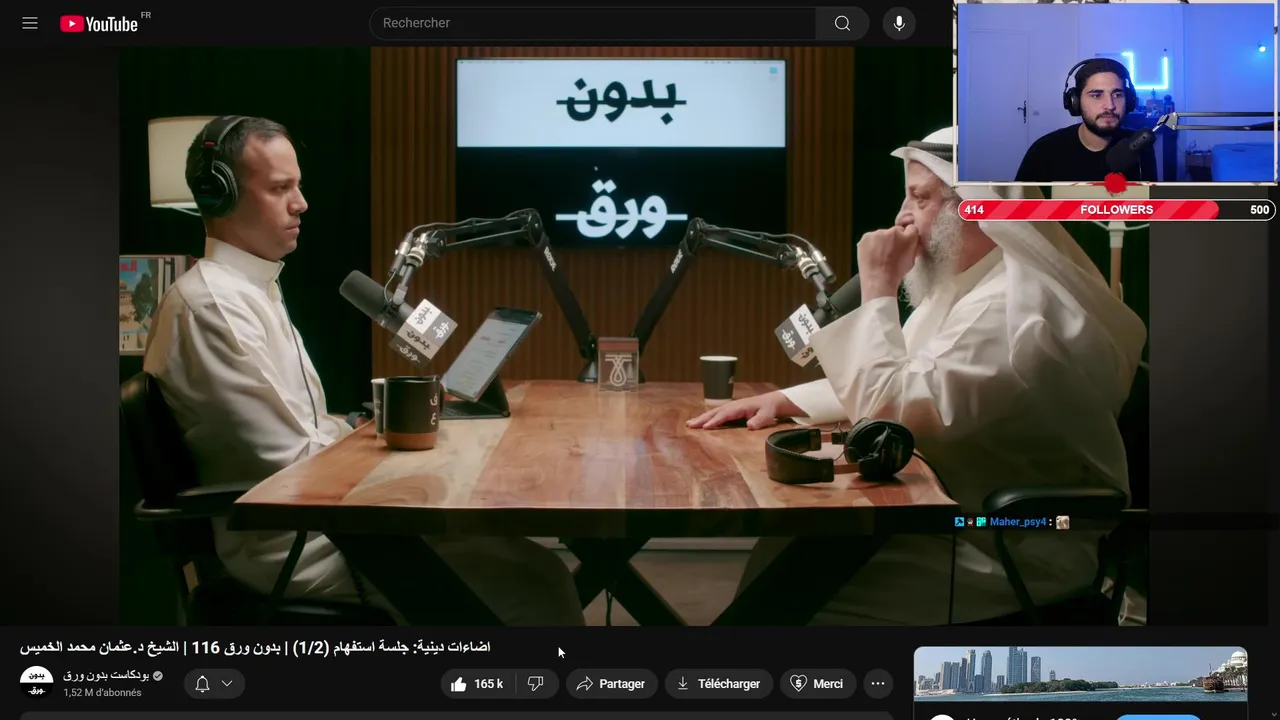The height and width of the screenshot is (720, 1280).
Task: Click the Maher_psy4 chat username
Action: click(x=1017, y=522)
